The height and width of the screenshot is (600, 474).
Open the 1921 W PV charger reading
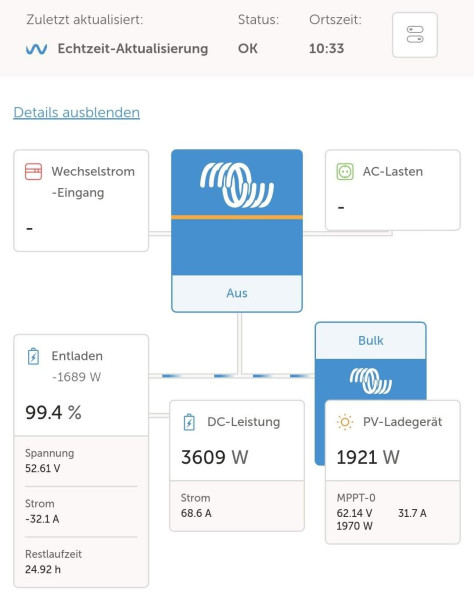click(368, 457)
